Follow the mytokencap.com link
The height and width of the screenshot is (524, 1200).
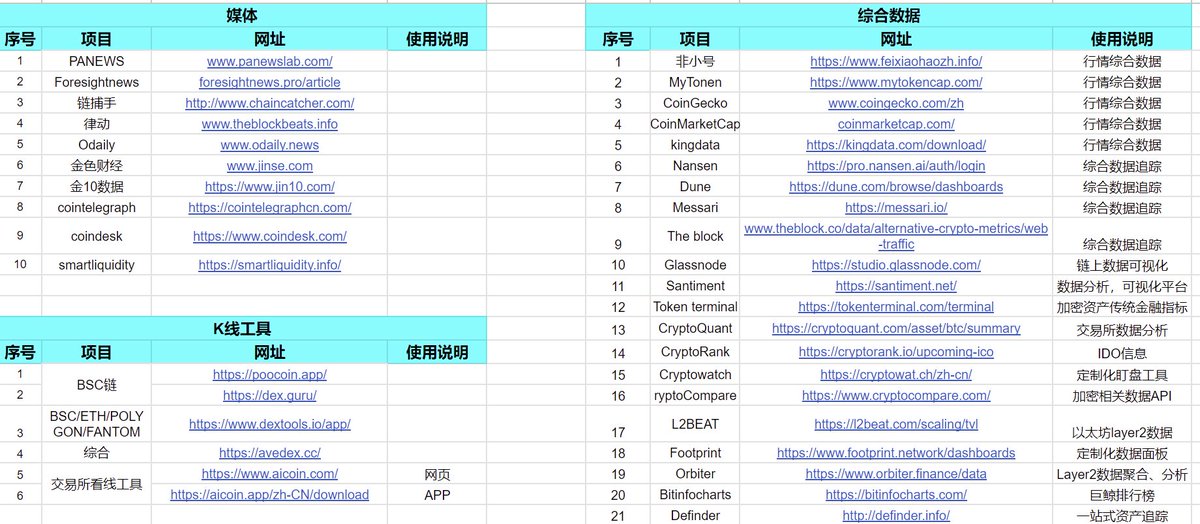[896, 82]
